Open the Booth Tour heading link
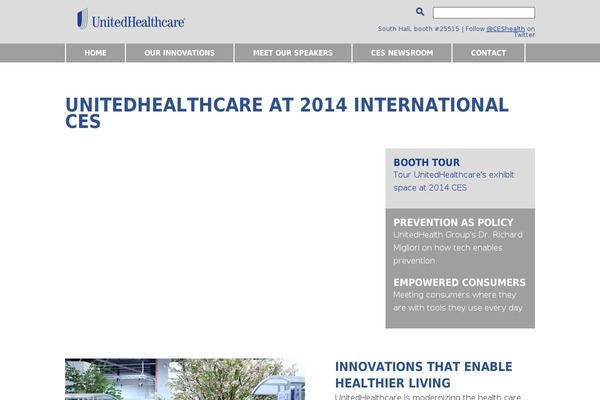This screenshot has height=400, width=600. click(426, 162)
